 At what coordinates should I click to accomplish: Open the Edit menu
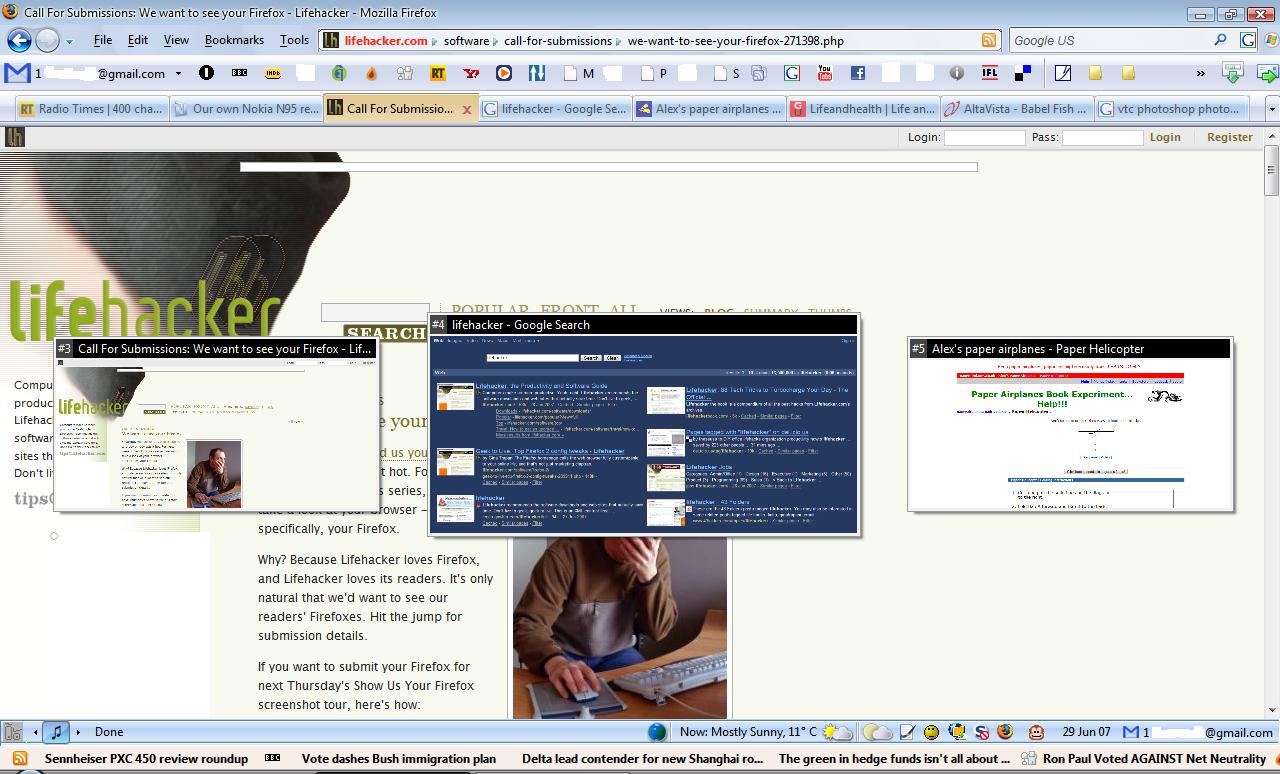tap(138, 40)
